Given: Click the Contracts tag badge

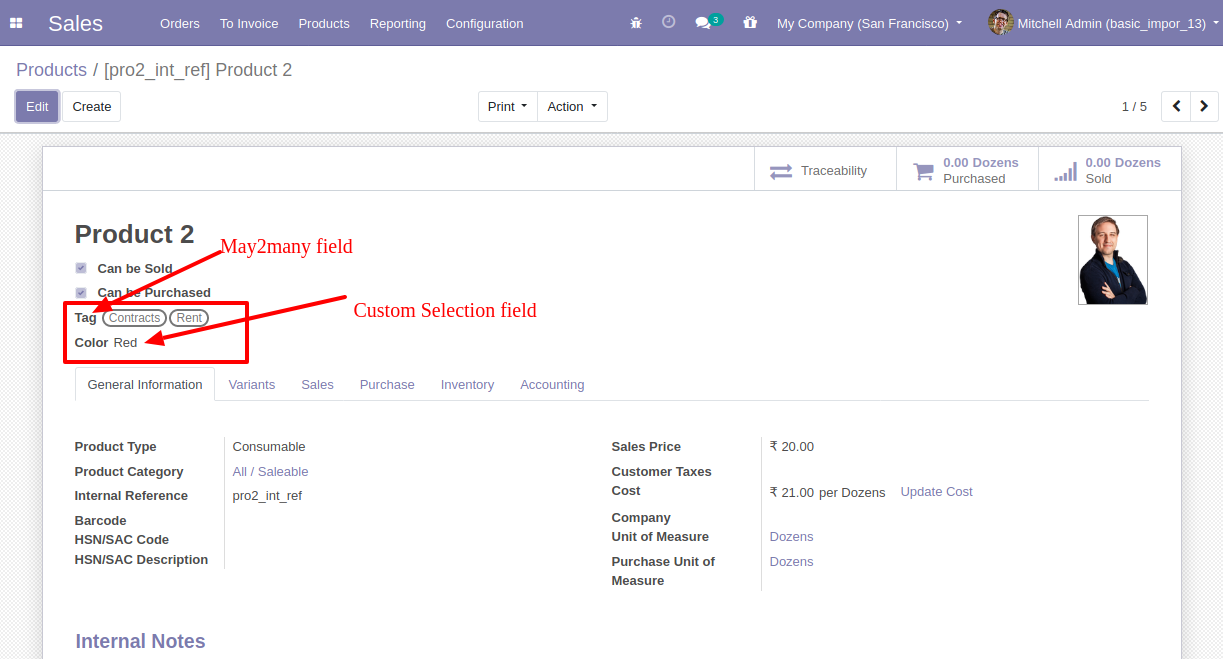Looking at the screenshot, I should pos(134,318).
